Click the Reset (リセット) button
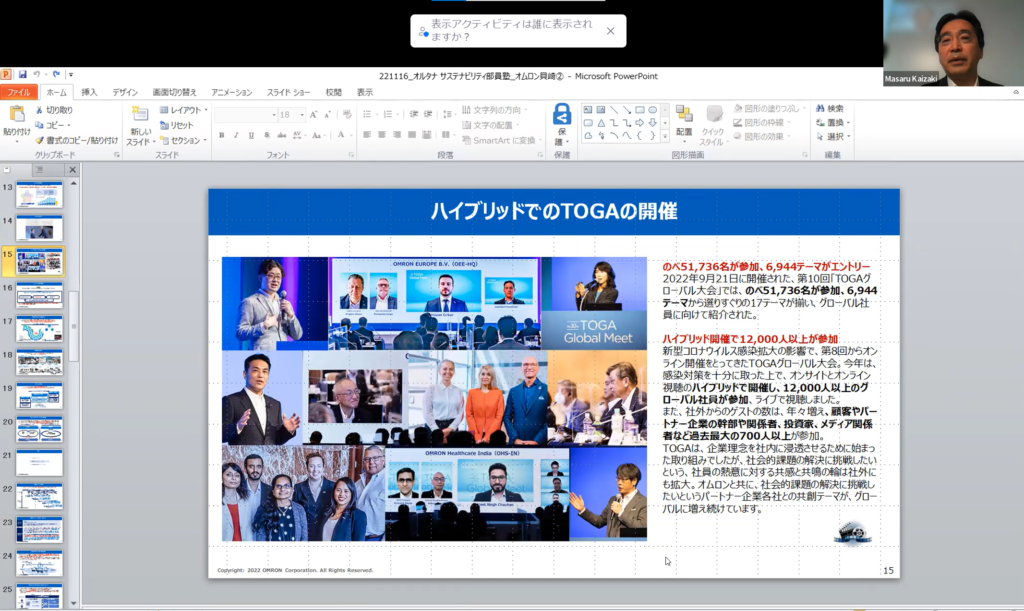The width and height of the screenshot is (1024, 611). pyautogui.click(x=176, y=125)
